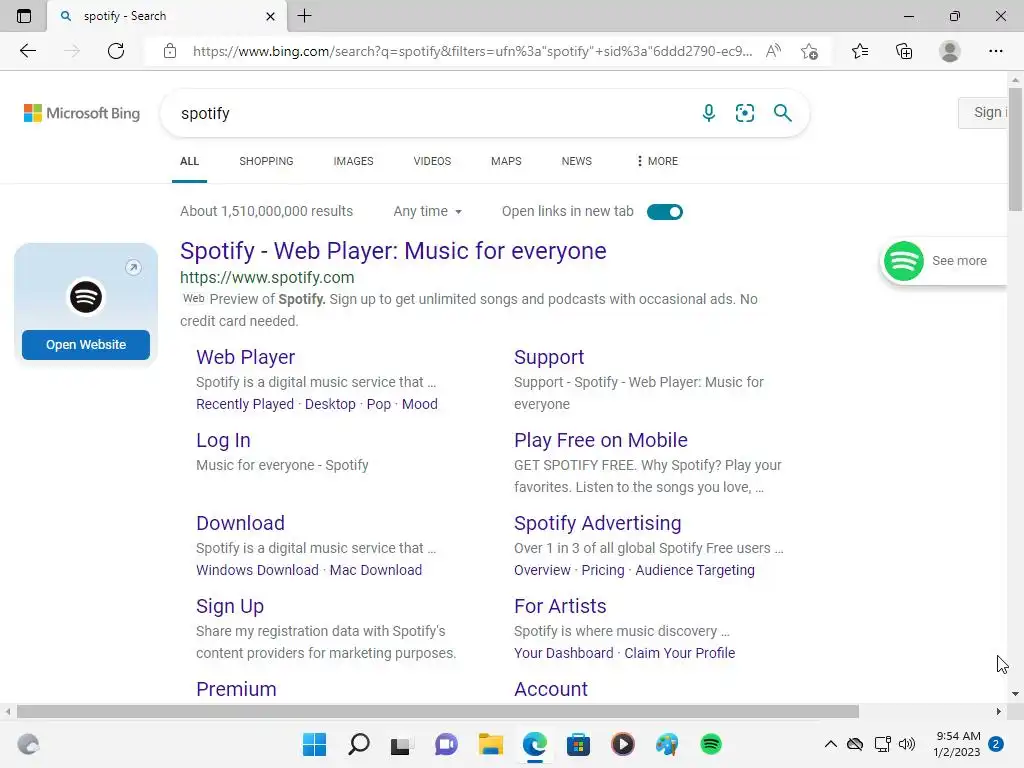Open the volume tray icon
This screenshot has width=1024, height=768.
click(x=907, y=744)
